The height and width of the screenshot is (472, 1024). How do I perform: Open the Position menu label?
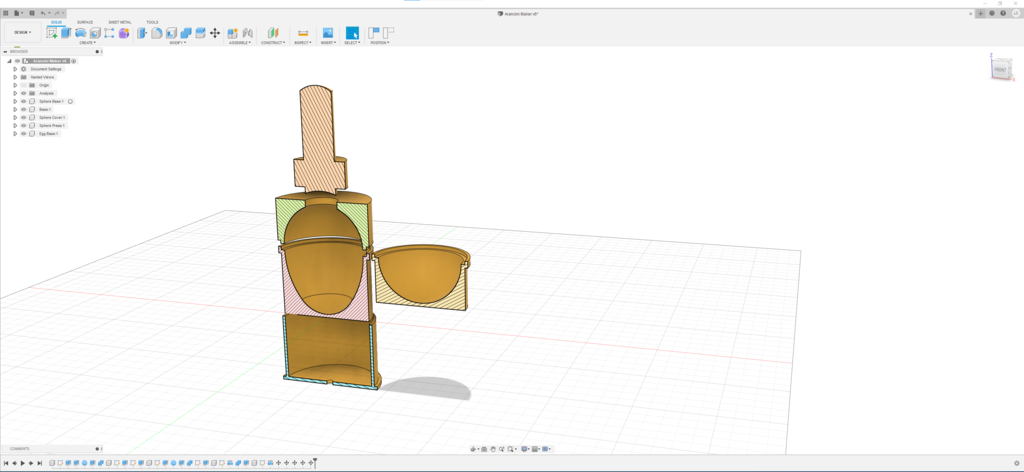[x=380, y=42]
